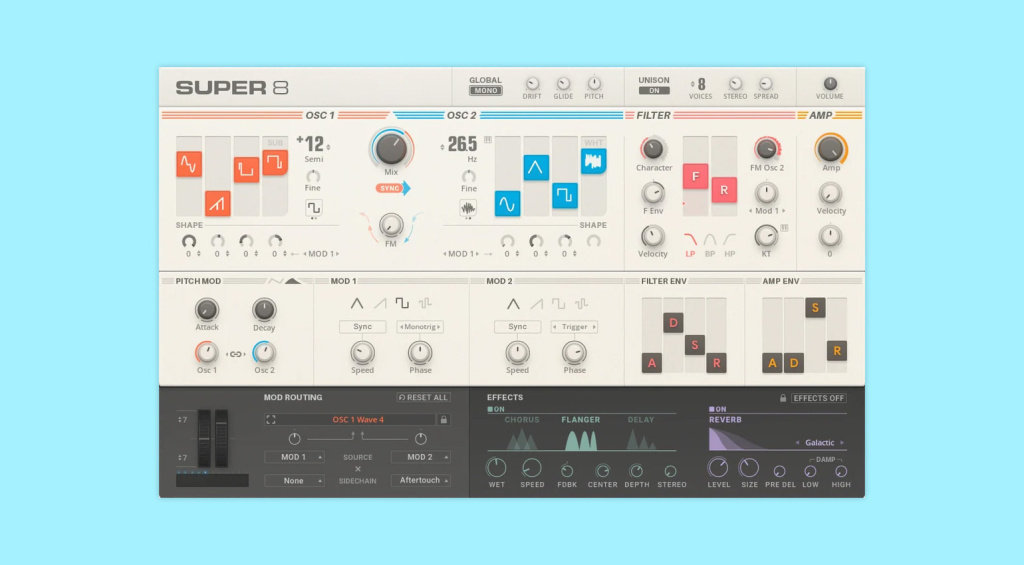Toggle the REVERB ON switch
Viewport: 1024px width, 565px height.
click(718, 410)
